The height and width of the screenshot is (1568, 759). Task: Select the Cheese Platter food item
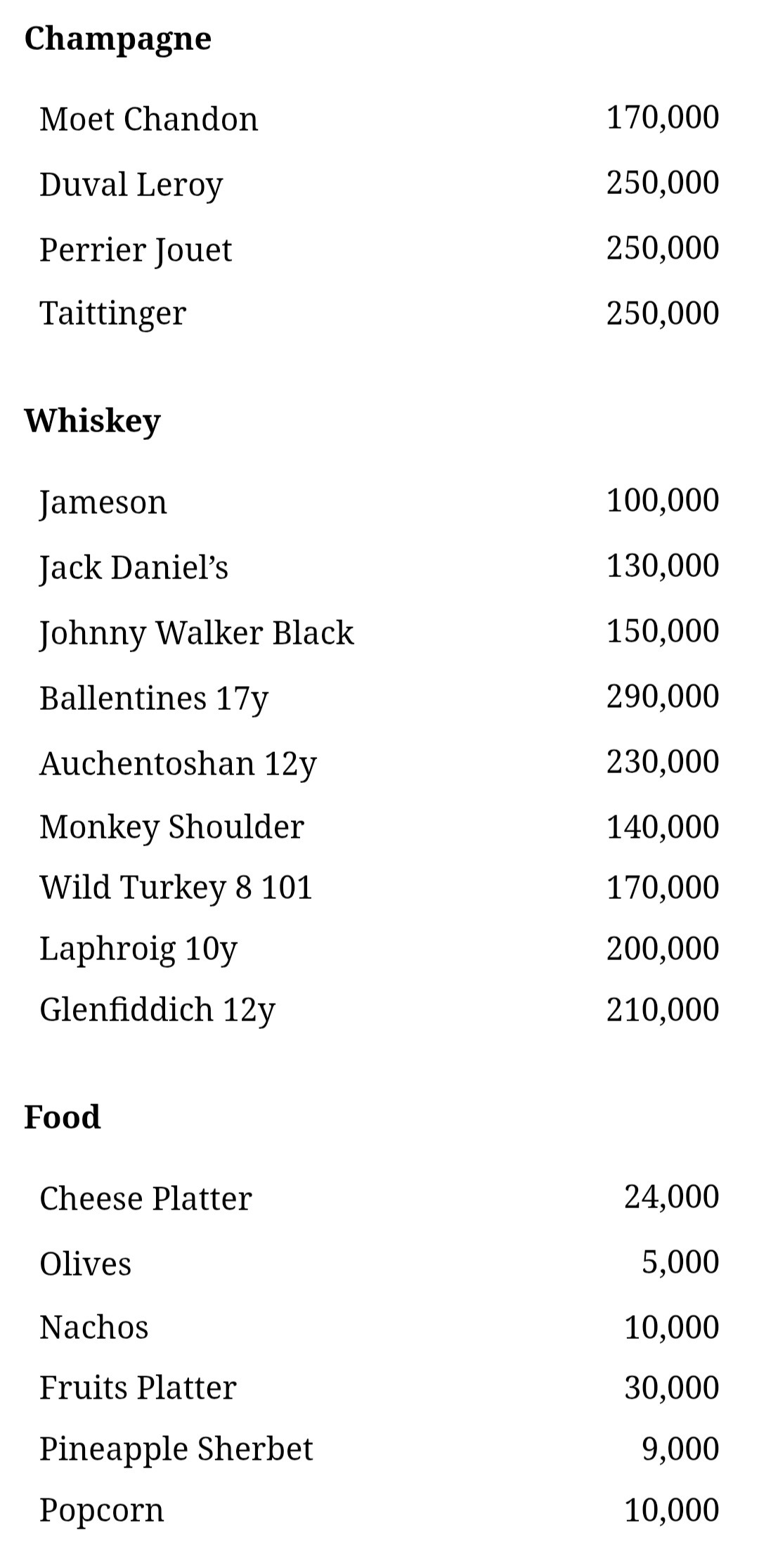[x=379, y=1198]
